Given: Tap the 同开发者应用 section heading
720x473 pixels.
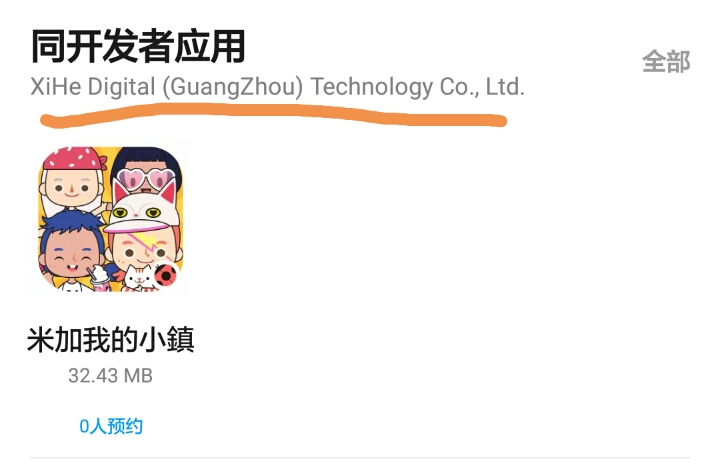Looking at the screenshot, I should point(138,46).
